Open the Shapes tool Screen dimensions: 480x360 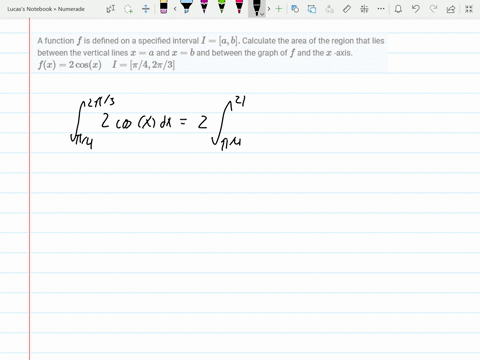point(295,9)
